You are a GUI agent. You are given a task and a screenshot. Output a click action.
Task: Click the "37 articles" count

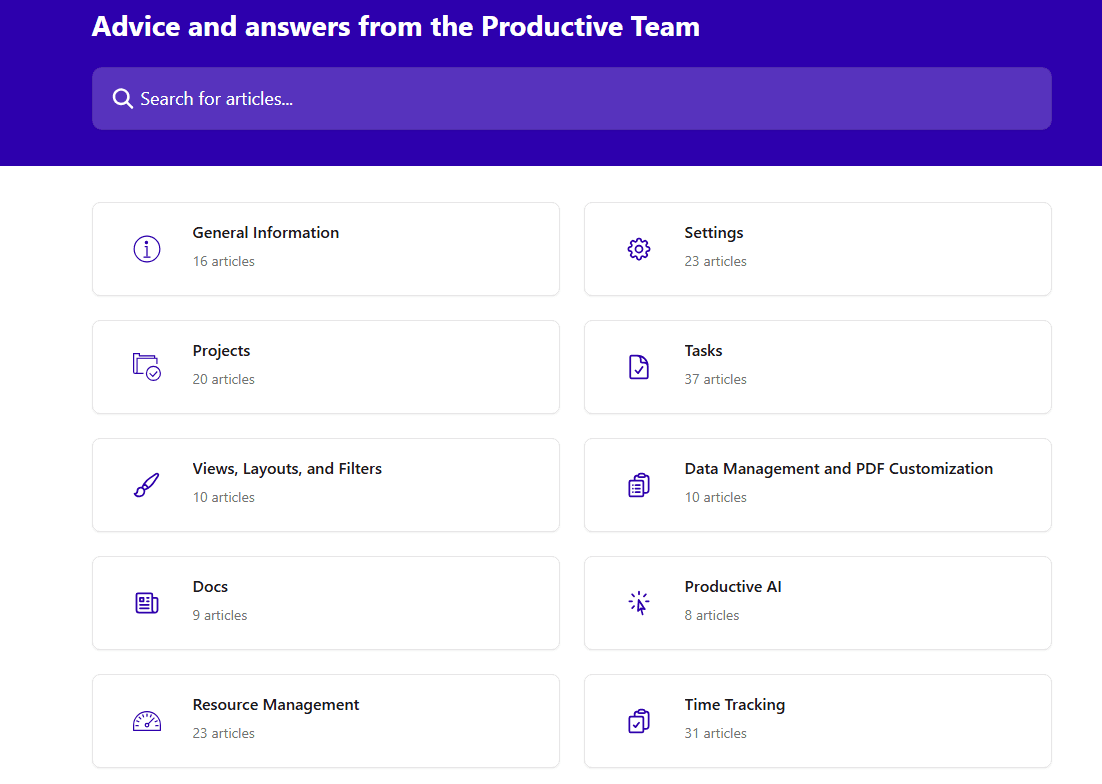click(715, 379)
